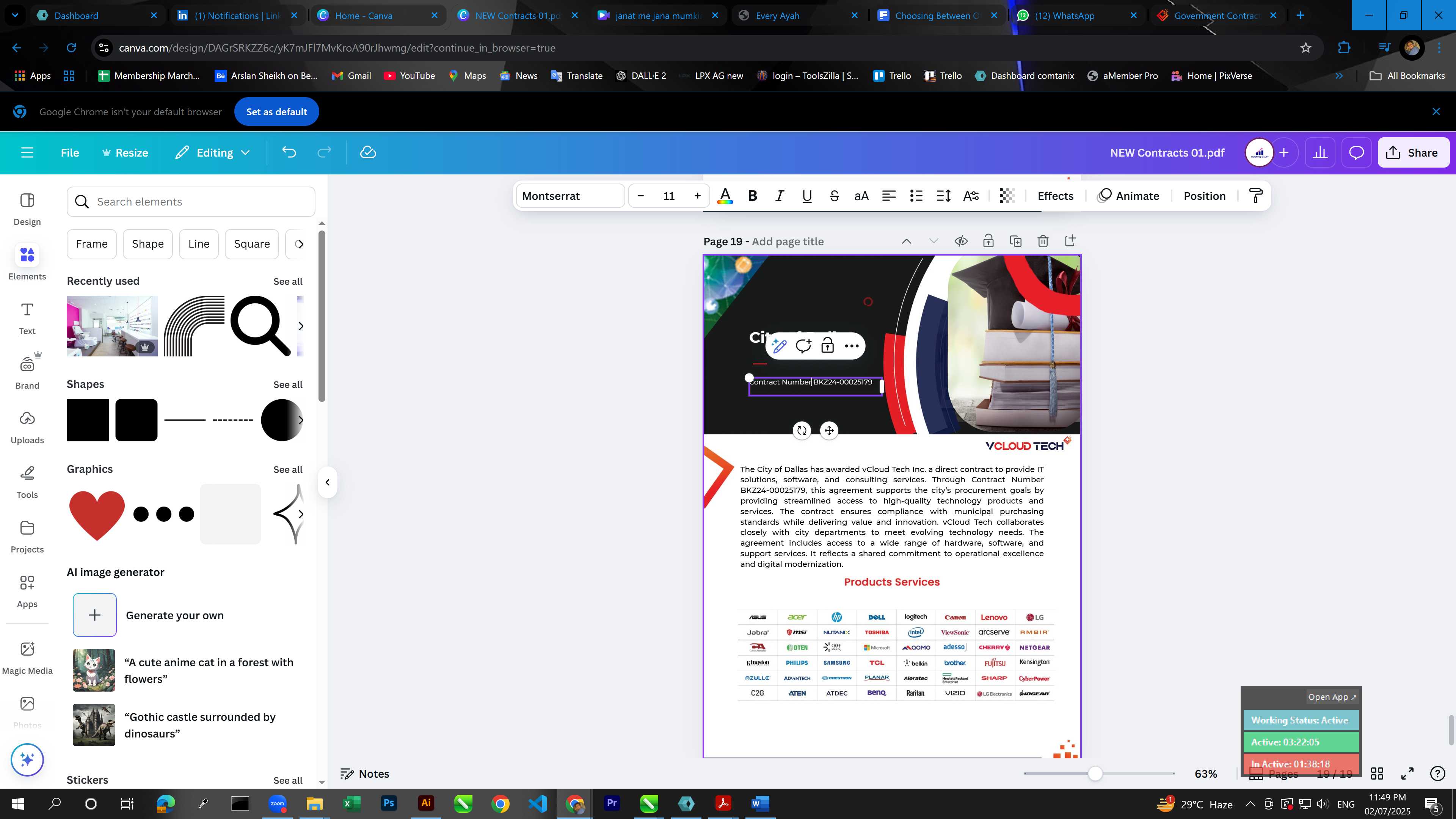
Task: Open text color picker
Action: coord(725,196)
